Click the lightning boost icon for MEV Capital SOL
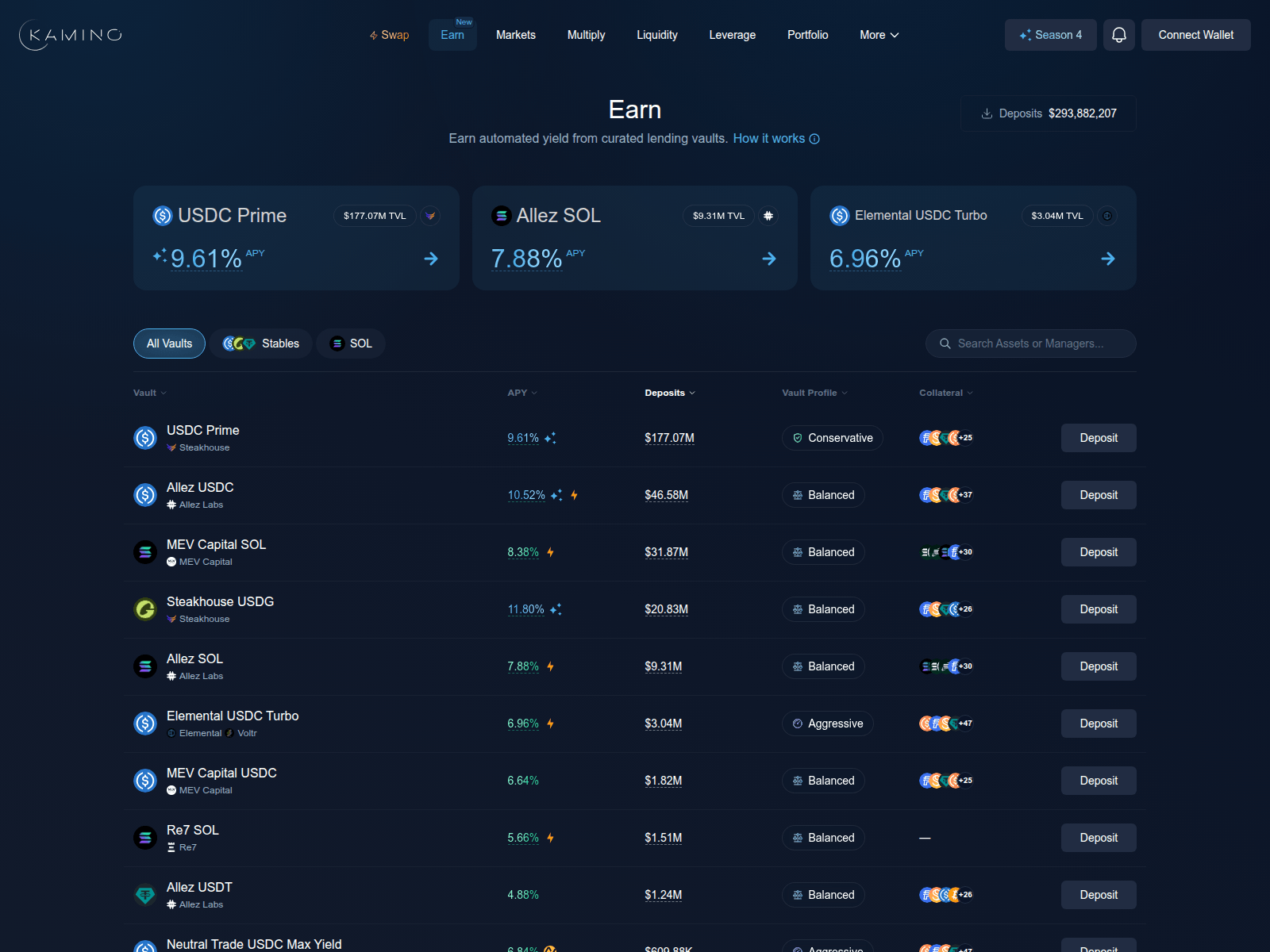 550,552
